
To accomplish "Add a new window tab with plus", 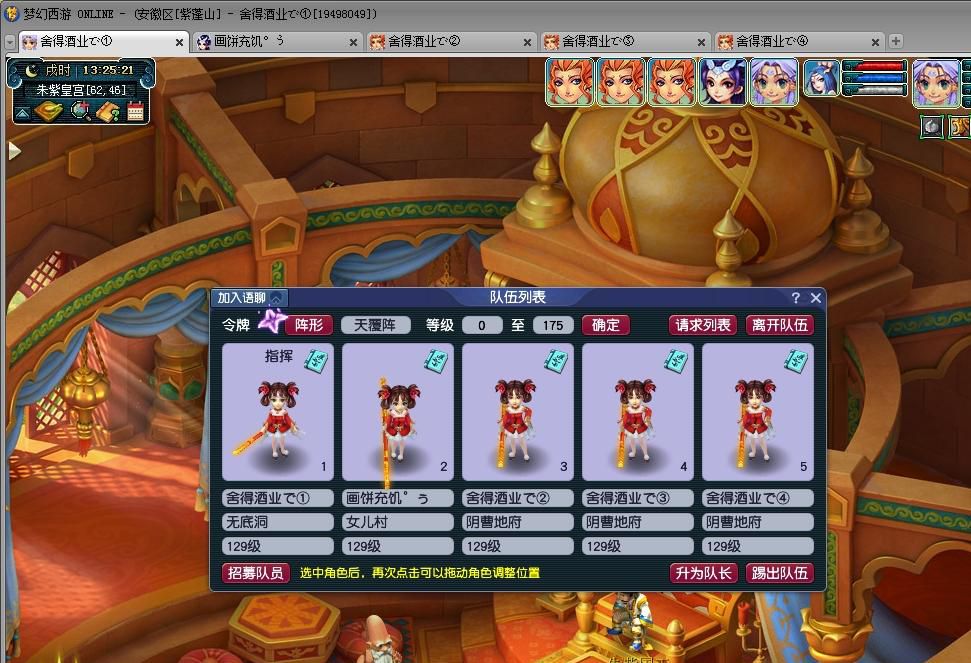I will pos(895,41).
